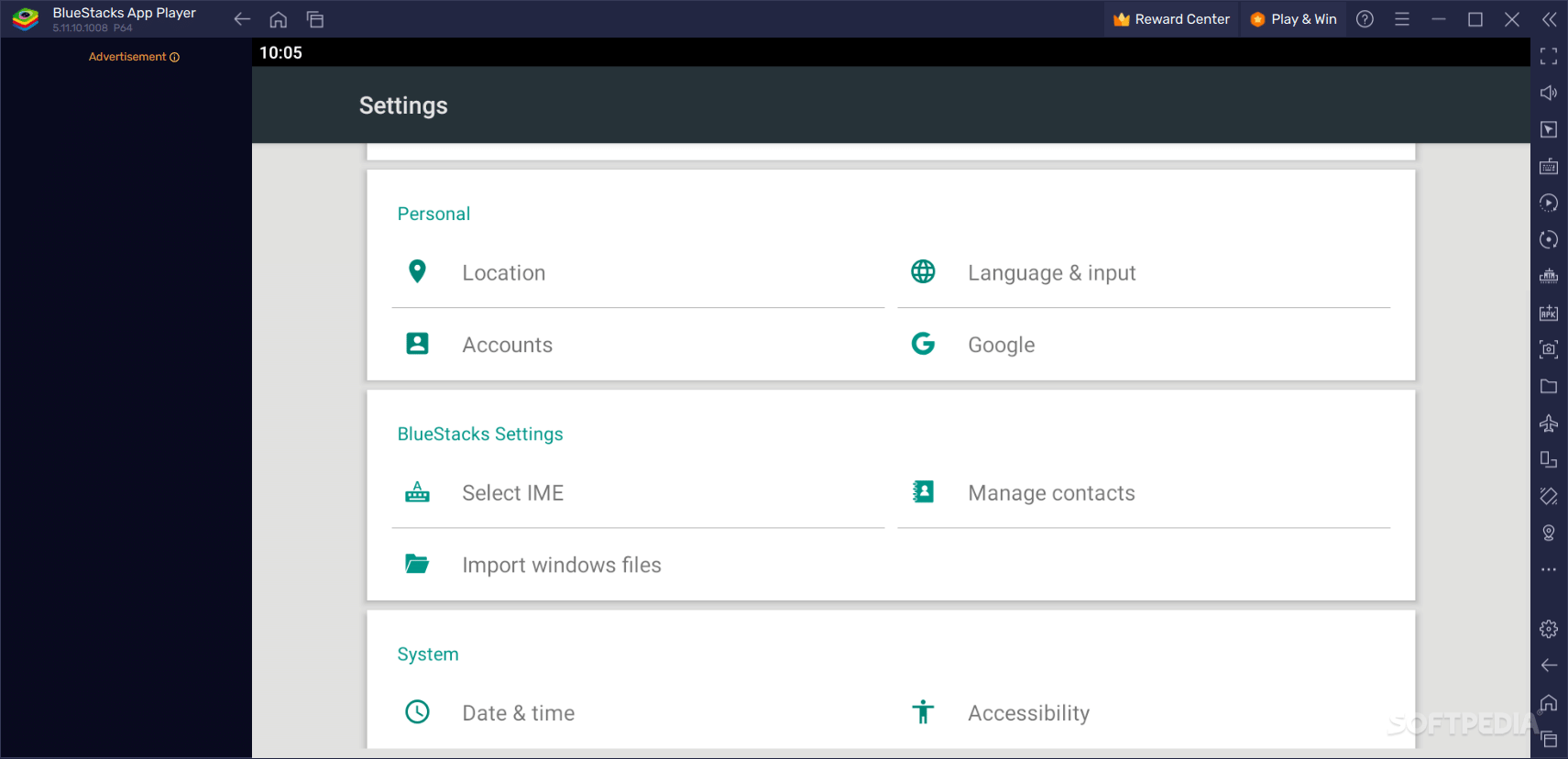The image size is (1568, 759).
Task: Click the contacts book icon
Action: click(x=923, y=491)
